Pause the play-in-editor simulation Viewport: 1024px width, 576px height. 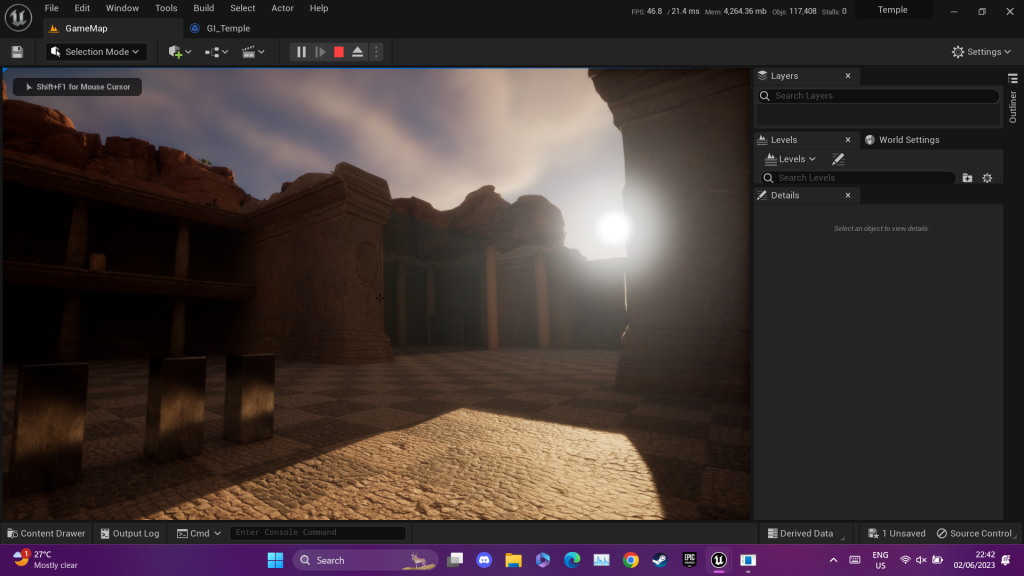coord(301,52)
